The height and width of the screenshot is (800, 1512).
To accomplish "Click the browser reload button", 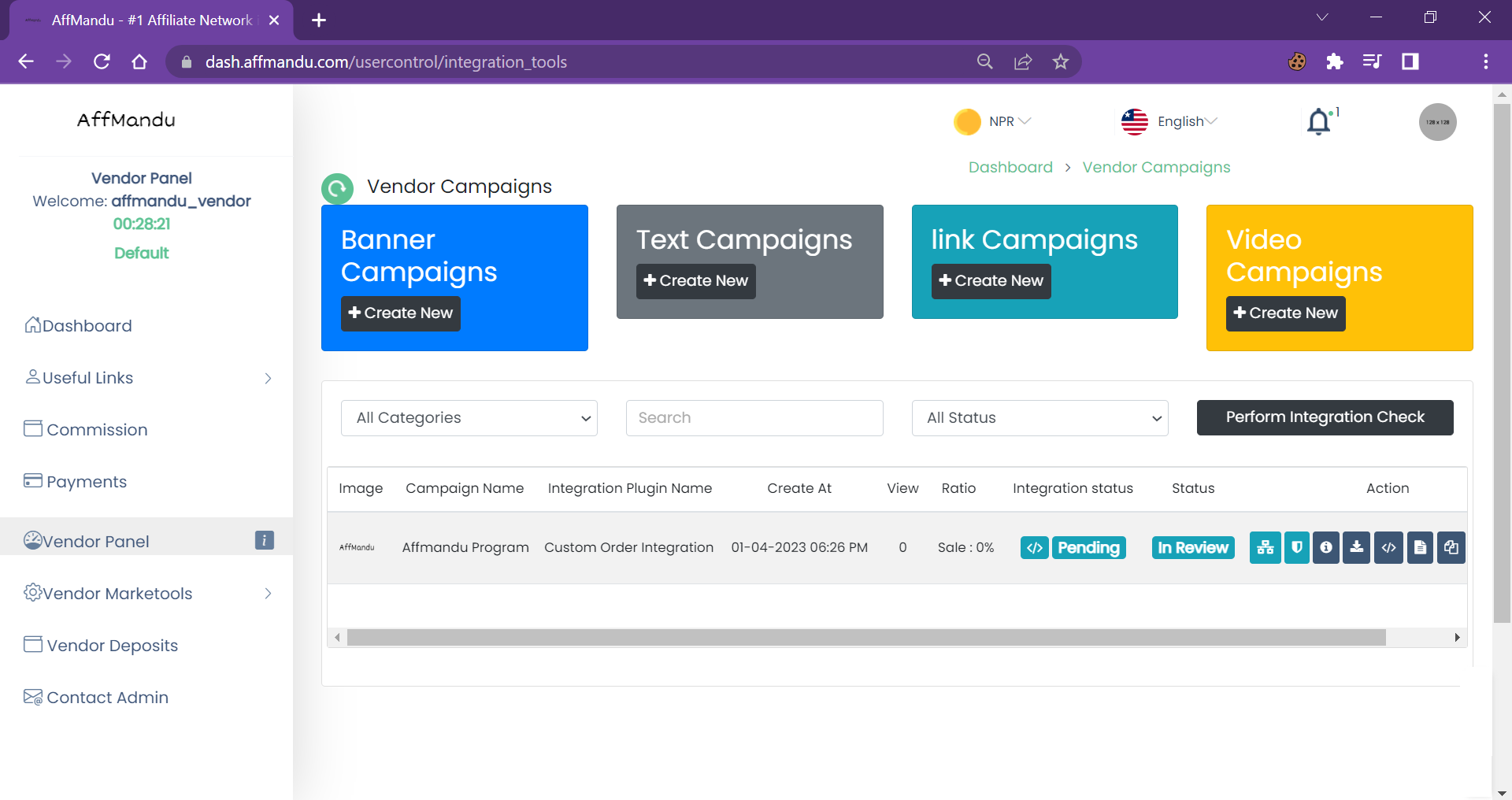I will 102,61.
